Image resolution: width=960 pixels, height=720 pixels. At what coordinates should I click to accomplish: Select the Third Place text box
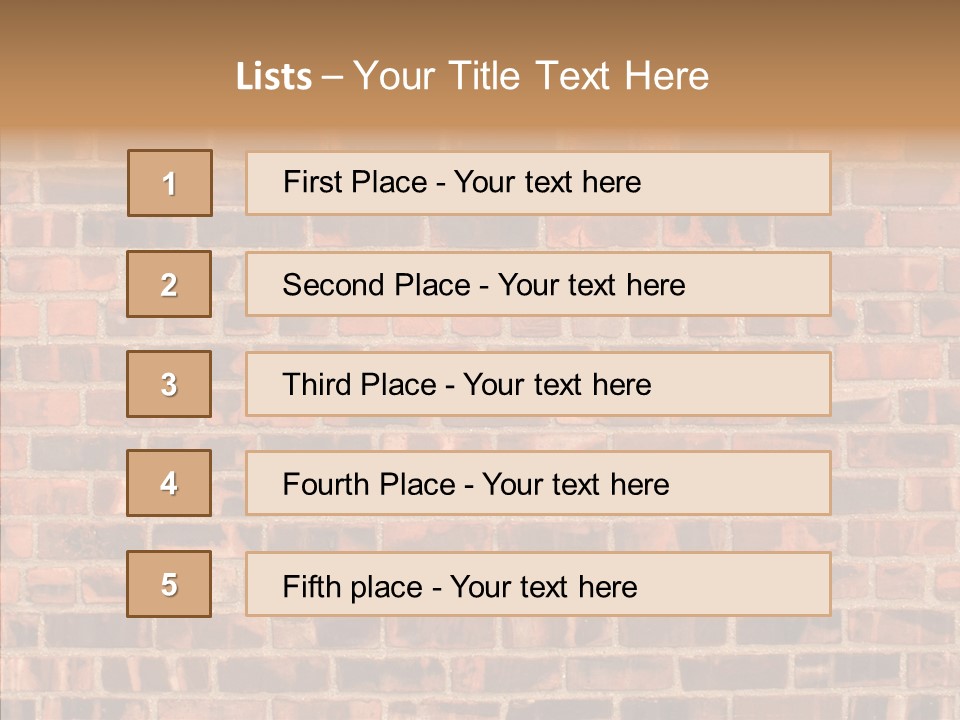[538, 384]
